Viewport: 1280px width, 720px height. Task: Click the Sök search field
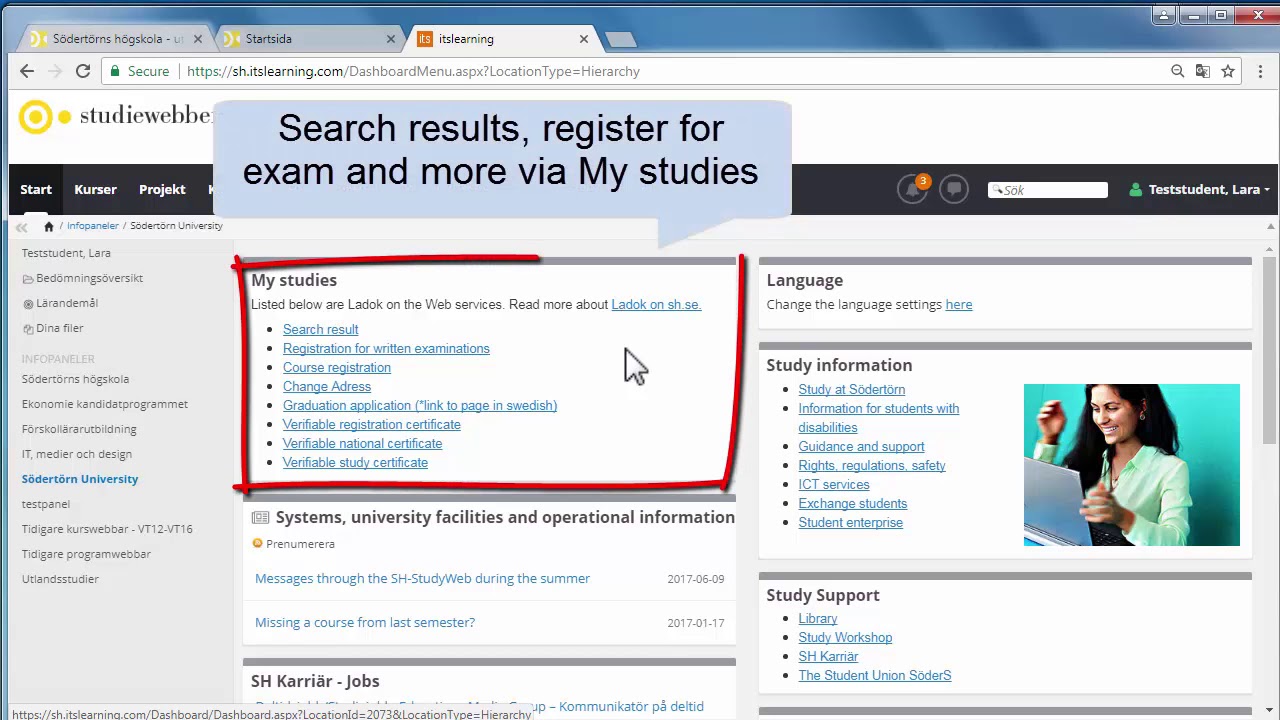(x=1048, y=190)
